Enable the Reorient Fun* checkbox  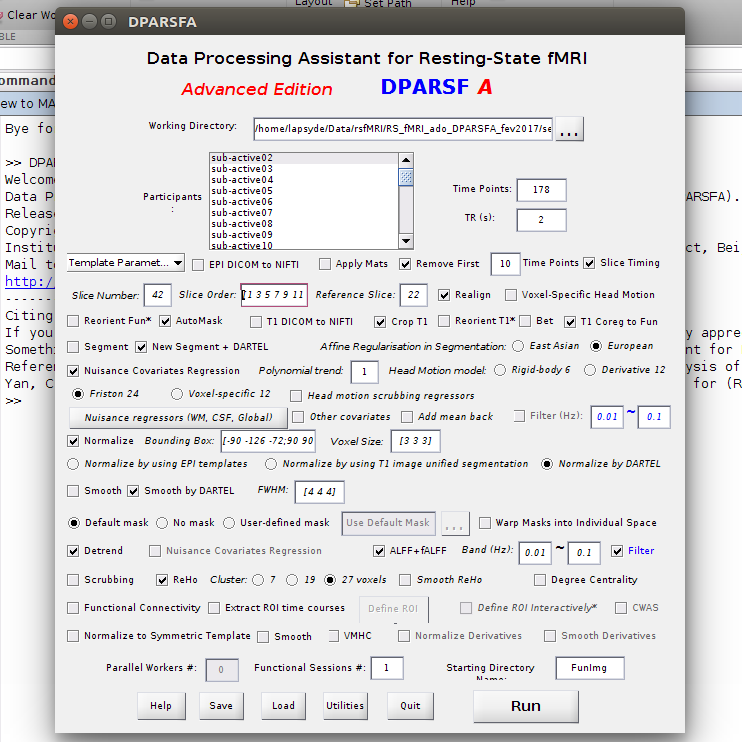tap(73, 321)
